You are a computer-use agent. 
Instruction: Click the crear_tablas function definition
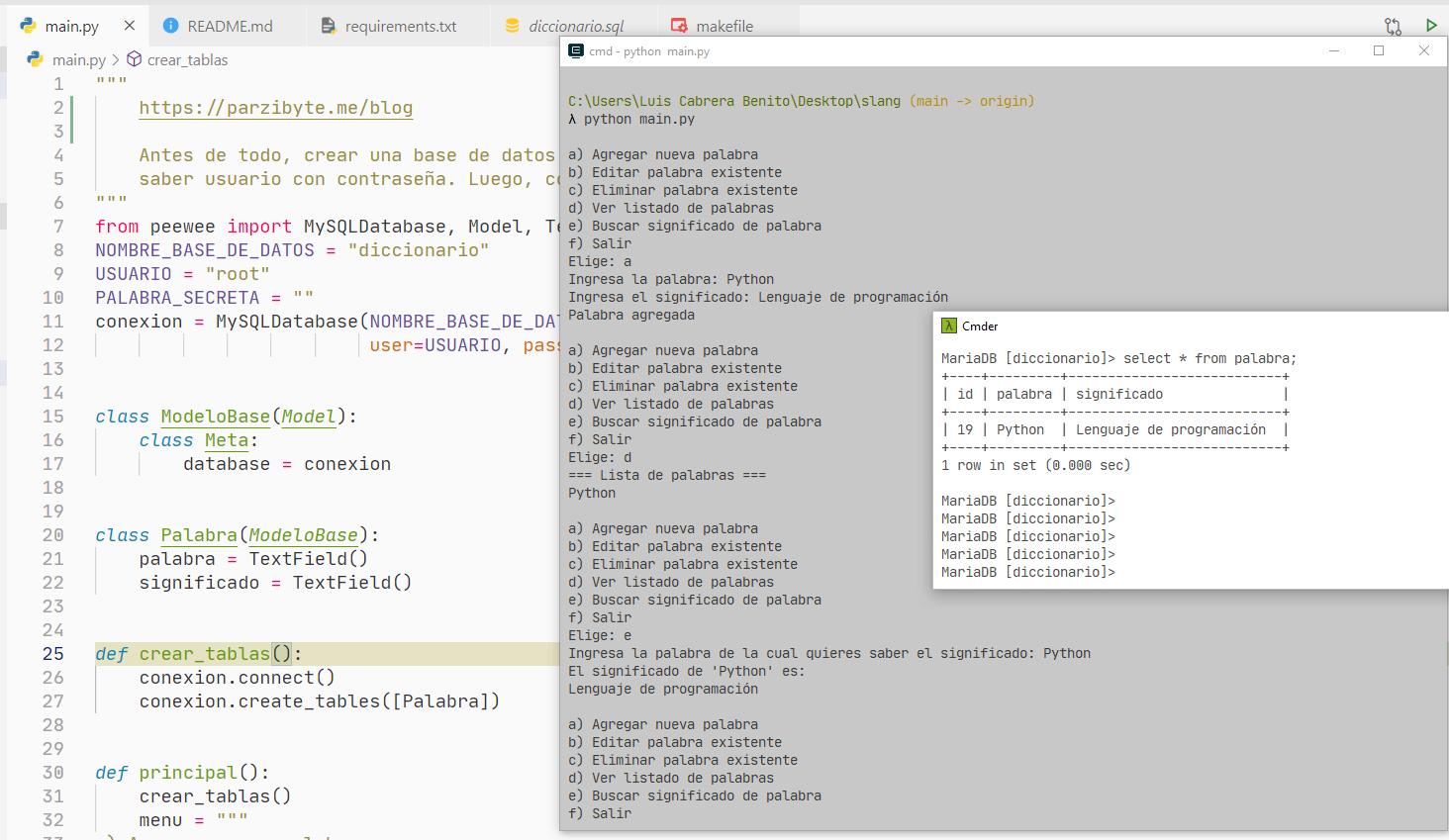click(205, 654)
